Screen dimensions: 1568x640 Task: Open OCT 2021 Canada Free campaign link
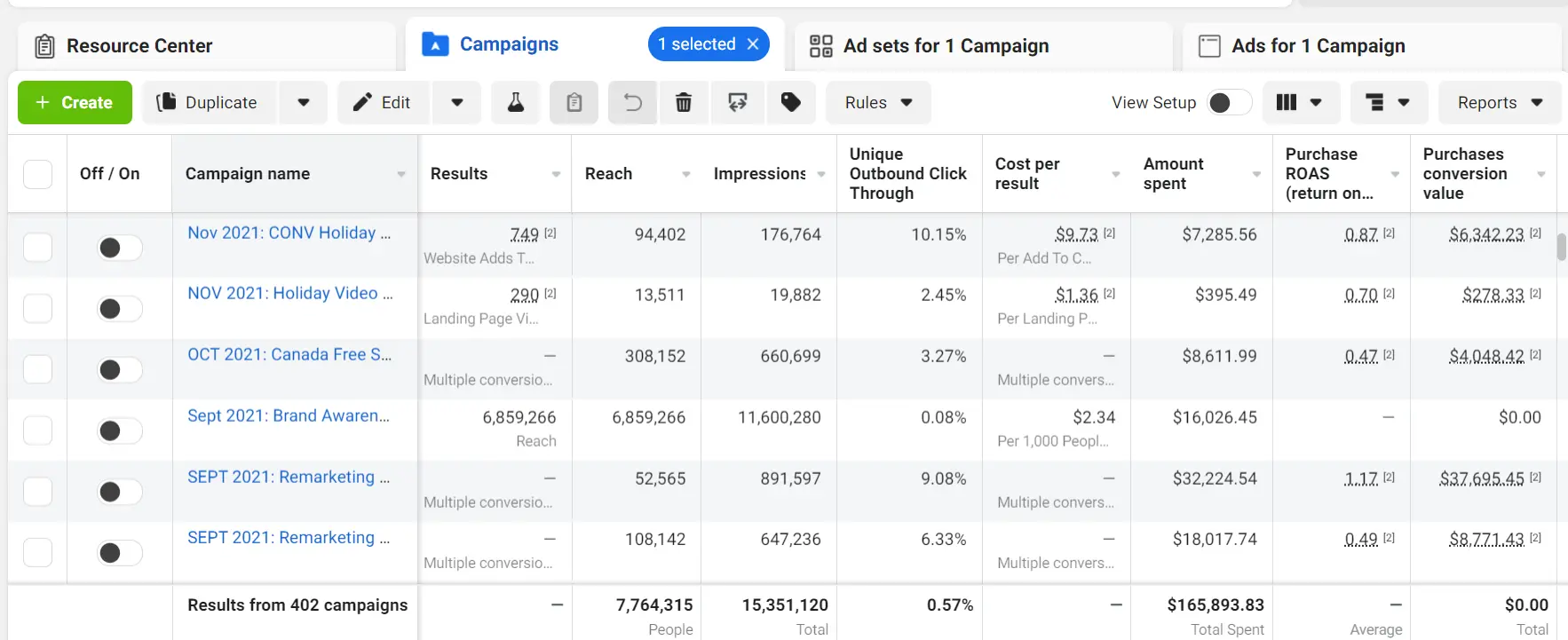tap(289, 355)
